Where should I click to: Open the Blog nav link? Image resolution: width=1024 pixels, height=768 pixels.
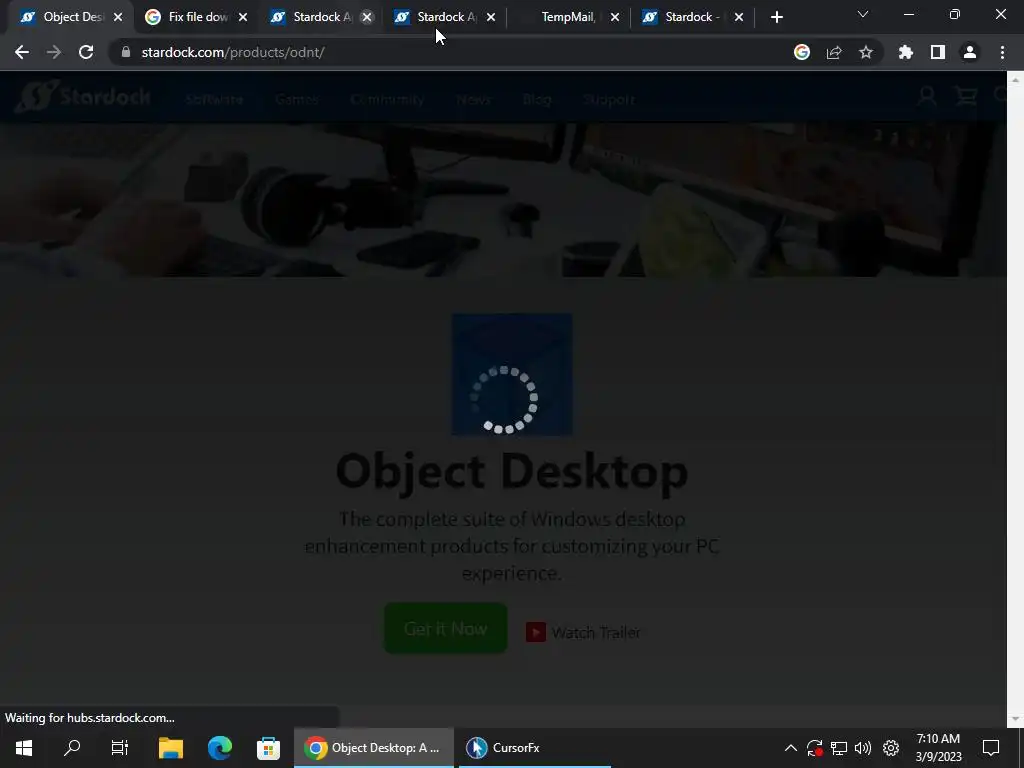(537, 99)
